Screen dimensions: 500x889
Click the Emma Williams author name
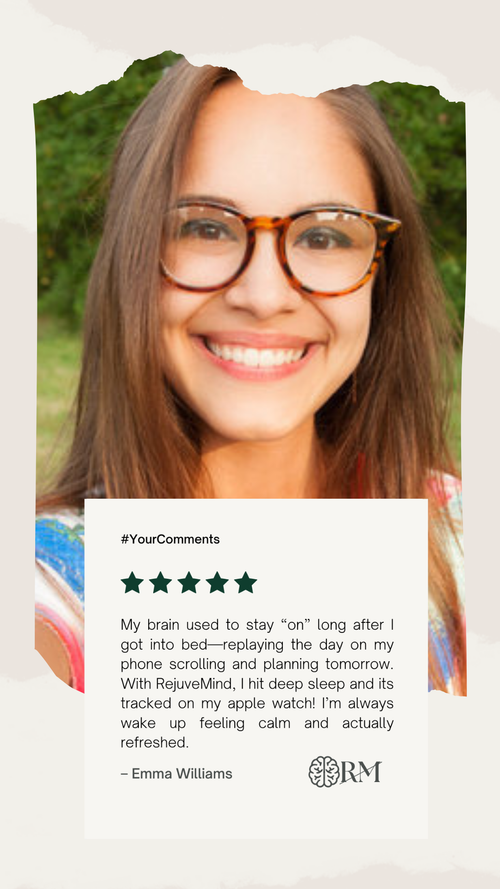point(176,773)
